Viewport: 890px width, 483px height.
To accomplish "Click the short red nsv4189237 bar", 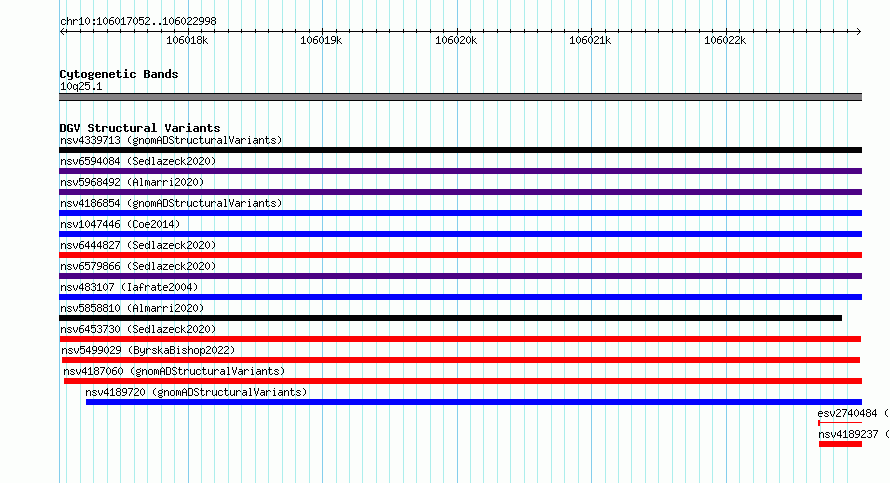I will (x=841, y=444).
